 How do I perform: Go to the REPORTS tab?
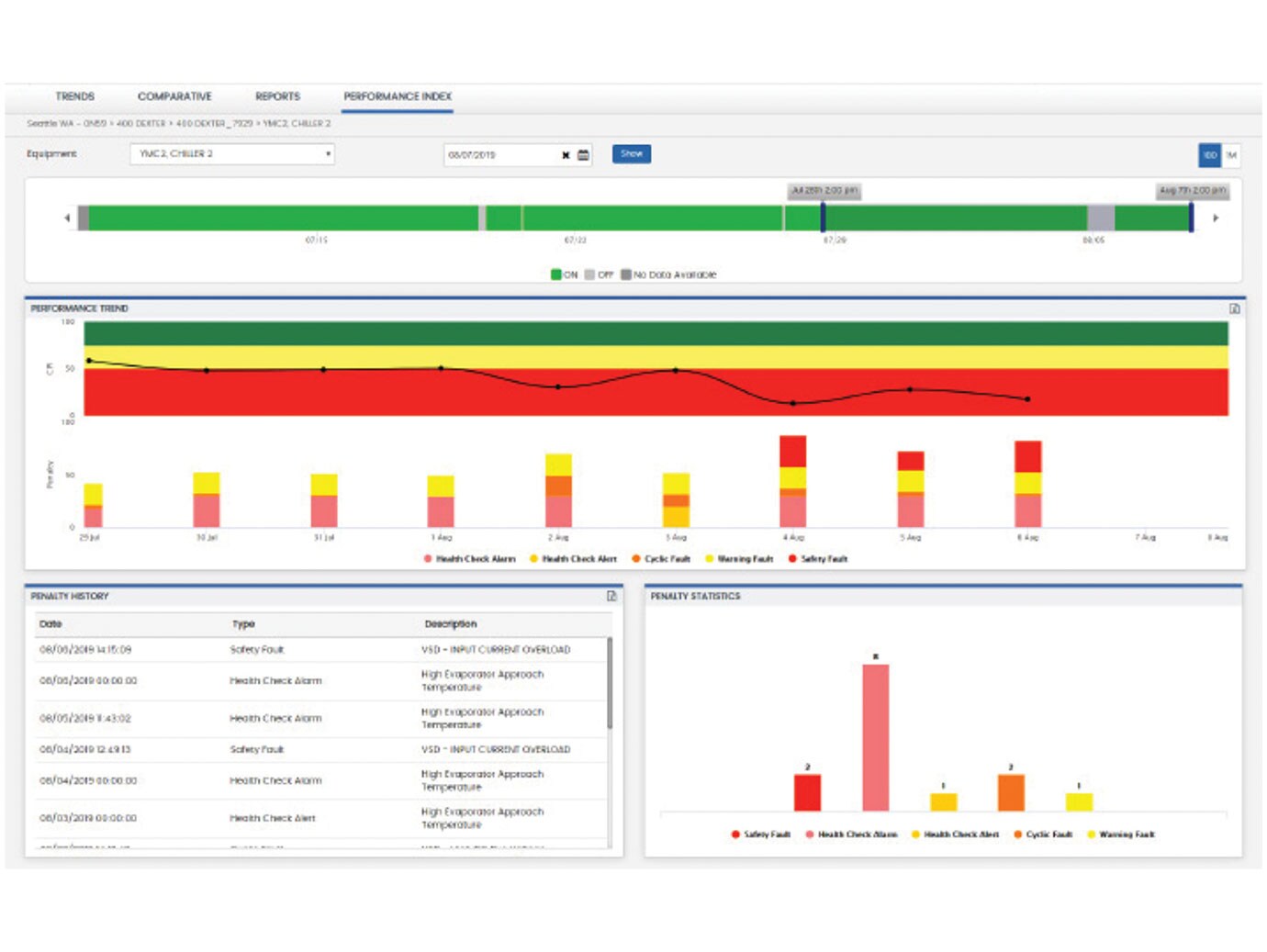point(277,96)
